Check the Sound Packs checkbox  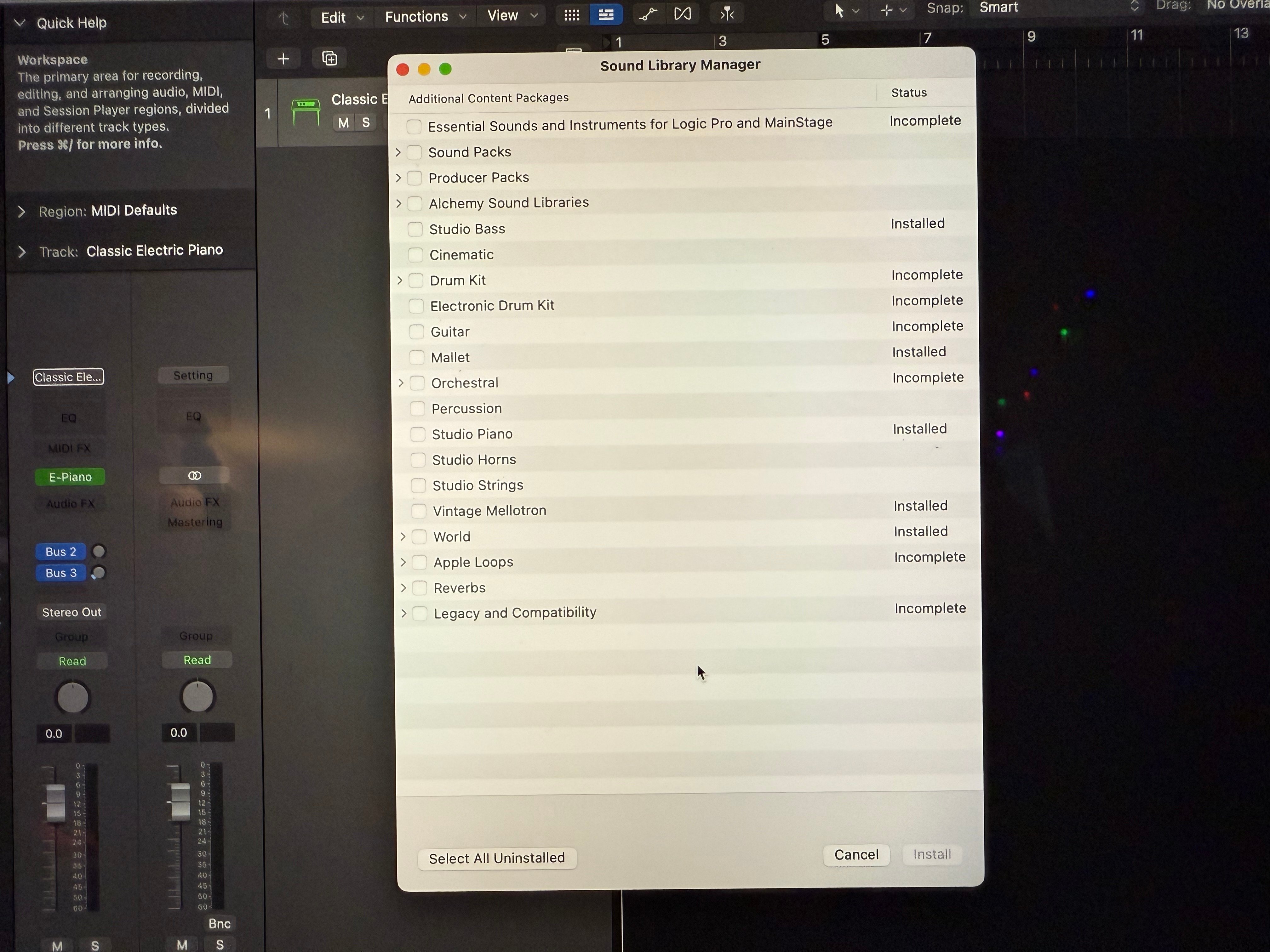coord(414,152)
